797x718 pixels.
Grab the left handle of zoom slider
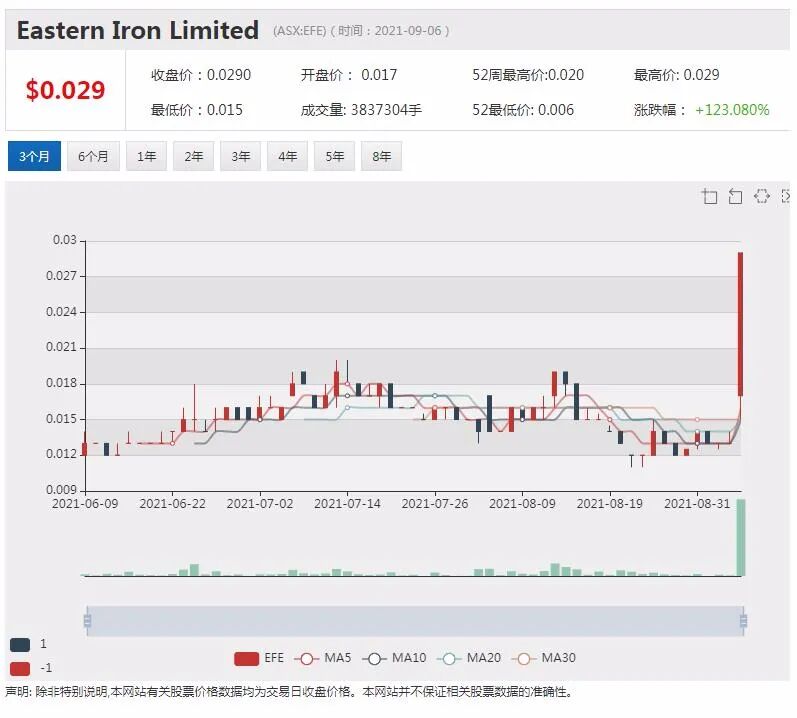(x=87, y=620)
